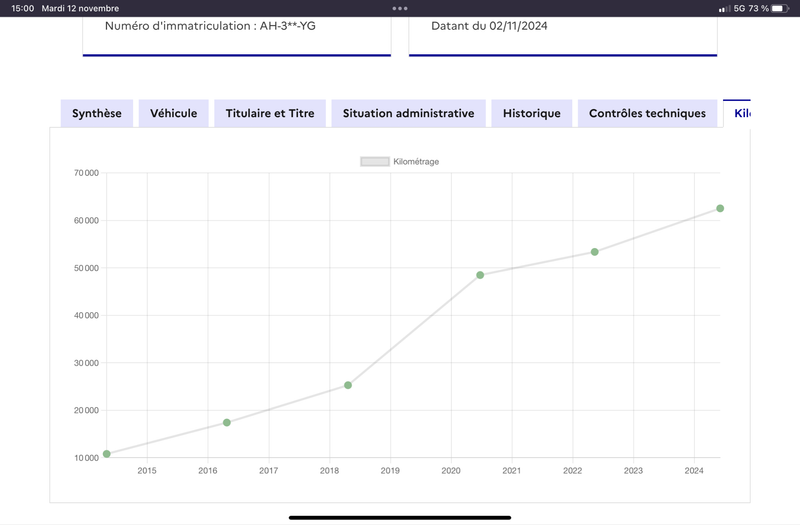Viewport: 800px width, 525px height.
Task: Tap the home indicator bar at bottom
Action: [x=400, y=517]
